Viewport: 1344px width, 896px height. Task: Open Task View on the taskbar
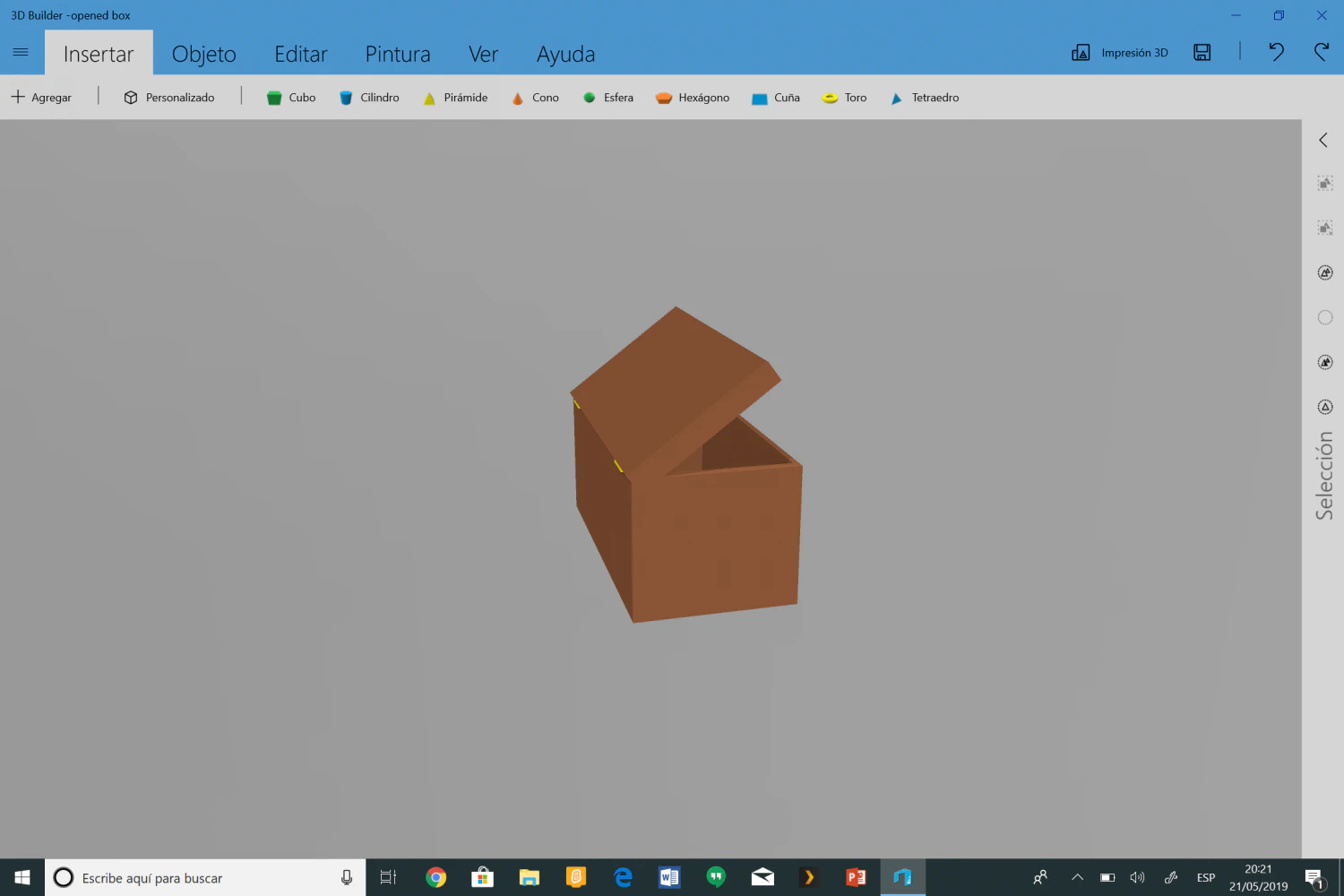pyautogui.click(x=388, y=877)
